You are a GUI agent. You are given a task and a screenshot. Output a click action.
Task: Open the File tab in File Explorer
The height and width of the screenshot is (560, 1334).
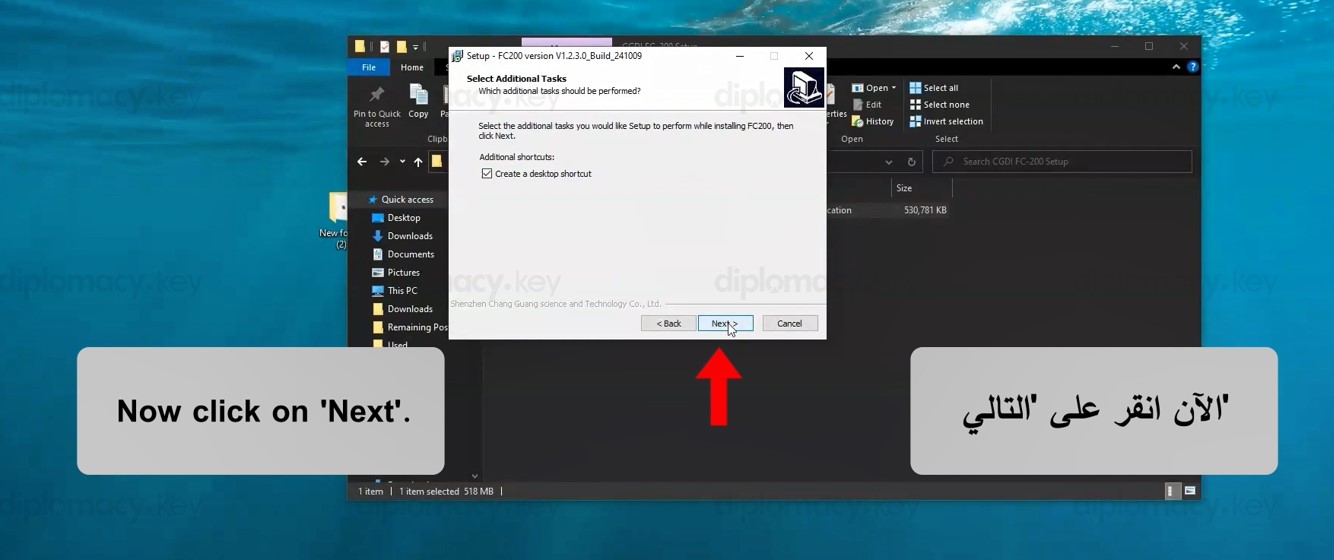[369, 67]
